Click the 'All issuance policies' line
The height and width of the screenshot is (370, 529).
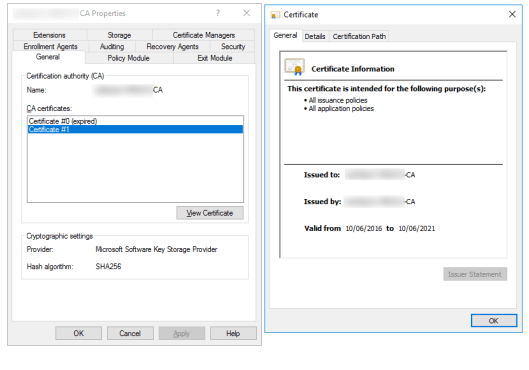pos(338,100)
